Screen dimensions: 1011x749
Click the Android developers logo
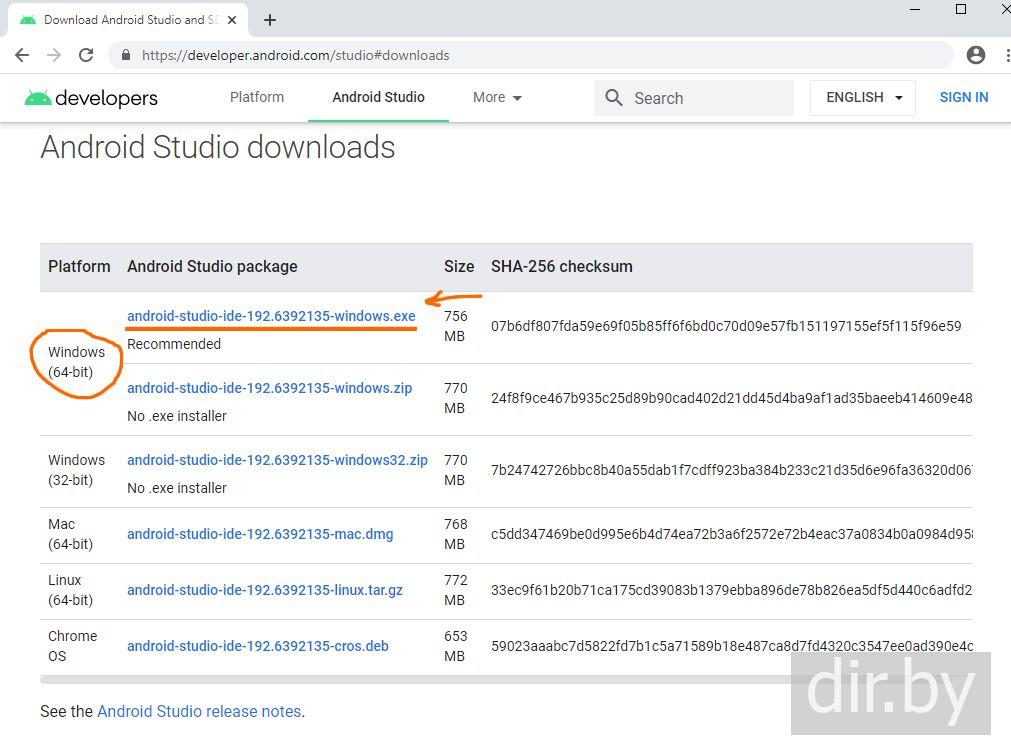click(x=91, y=98)
